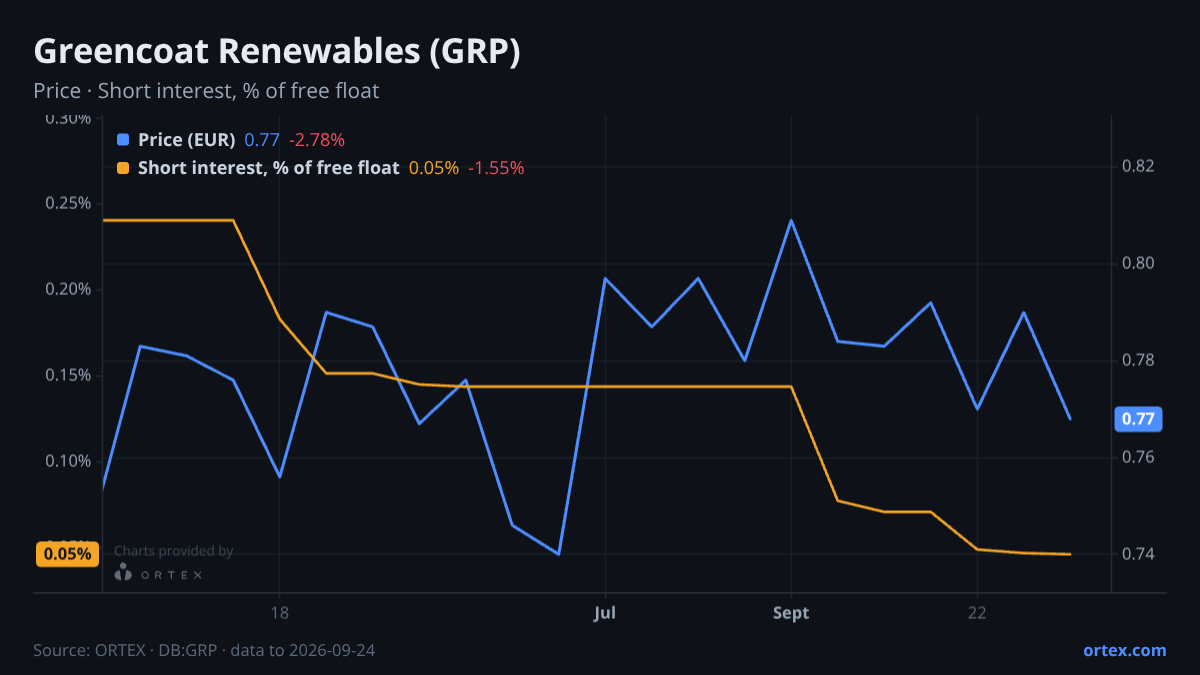Image resolution: width=1200 pixels, height=675 pixels.
Task: Click the price value 0.77 in legend
Action: (262, 140)
